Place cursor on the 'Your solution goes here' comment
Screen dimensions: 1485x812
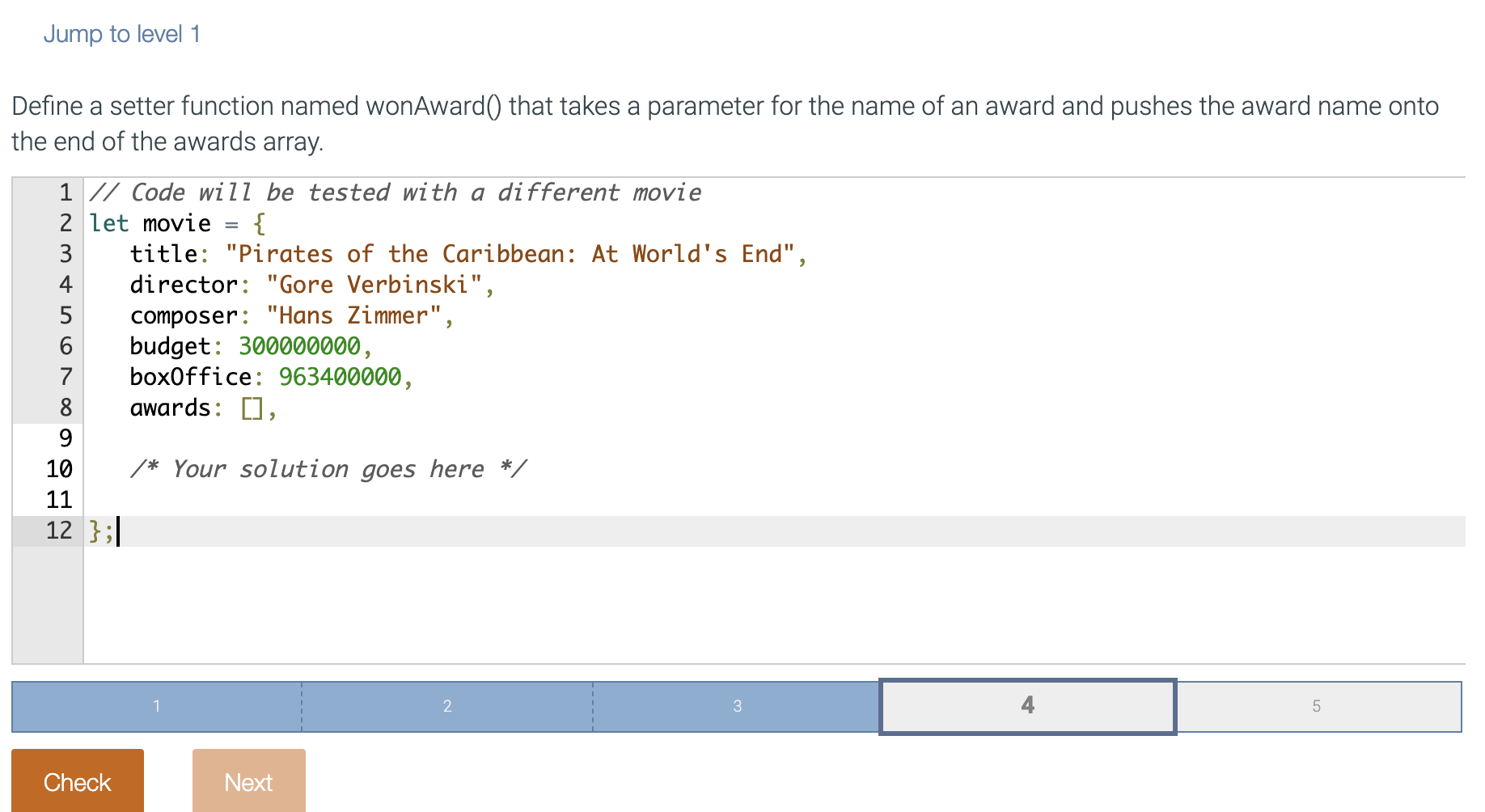point(331,468)
